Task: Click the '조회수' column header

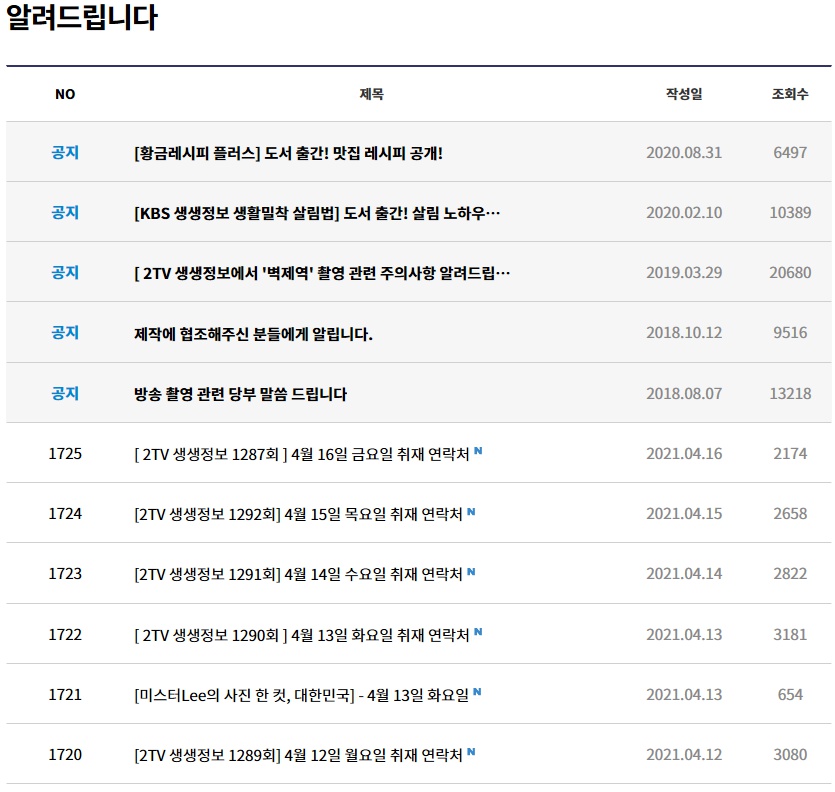Action: [790, 94]
